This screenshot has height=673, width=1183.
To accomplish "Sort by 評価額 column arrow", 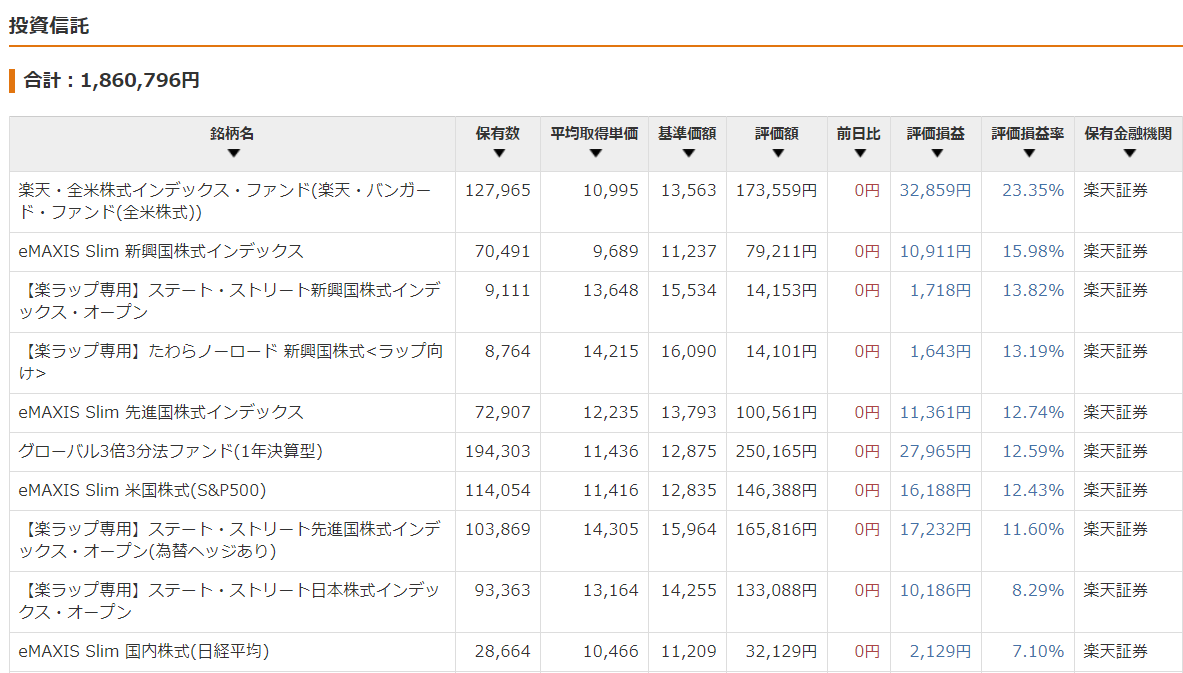I will (778, 153).
